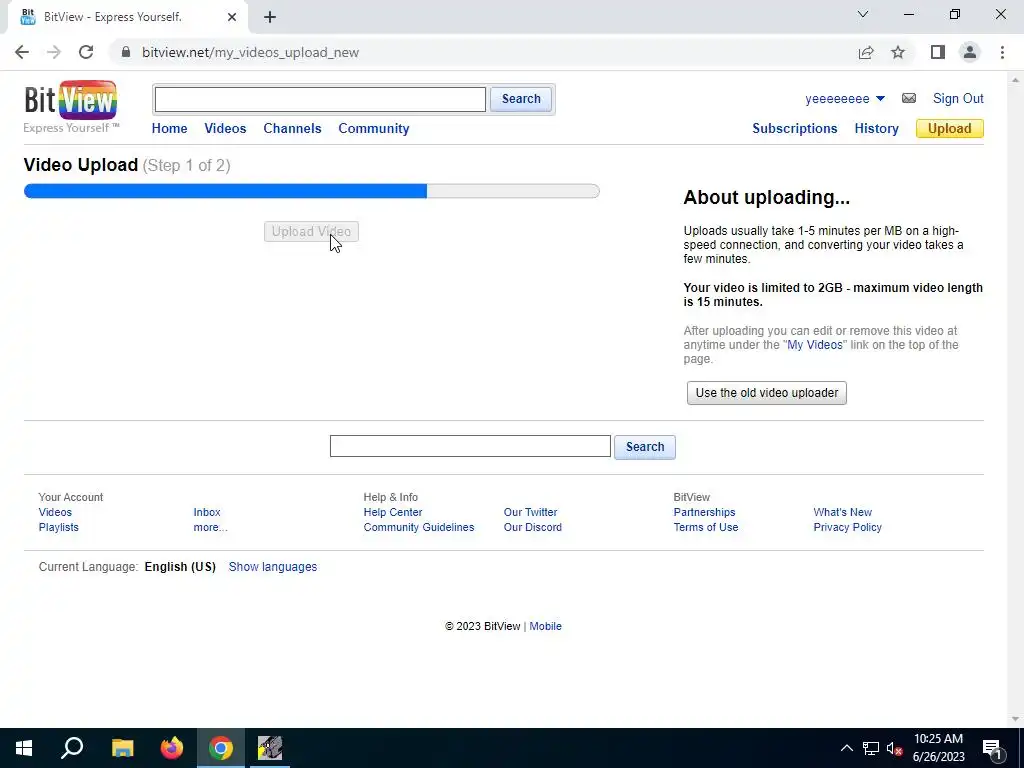1024x768 pixels.
Task: Open Subscriptions page
Action: [795, 129]
